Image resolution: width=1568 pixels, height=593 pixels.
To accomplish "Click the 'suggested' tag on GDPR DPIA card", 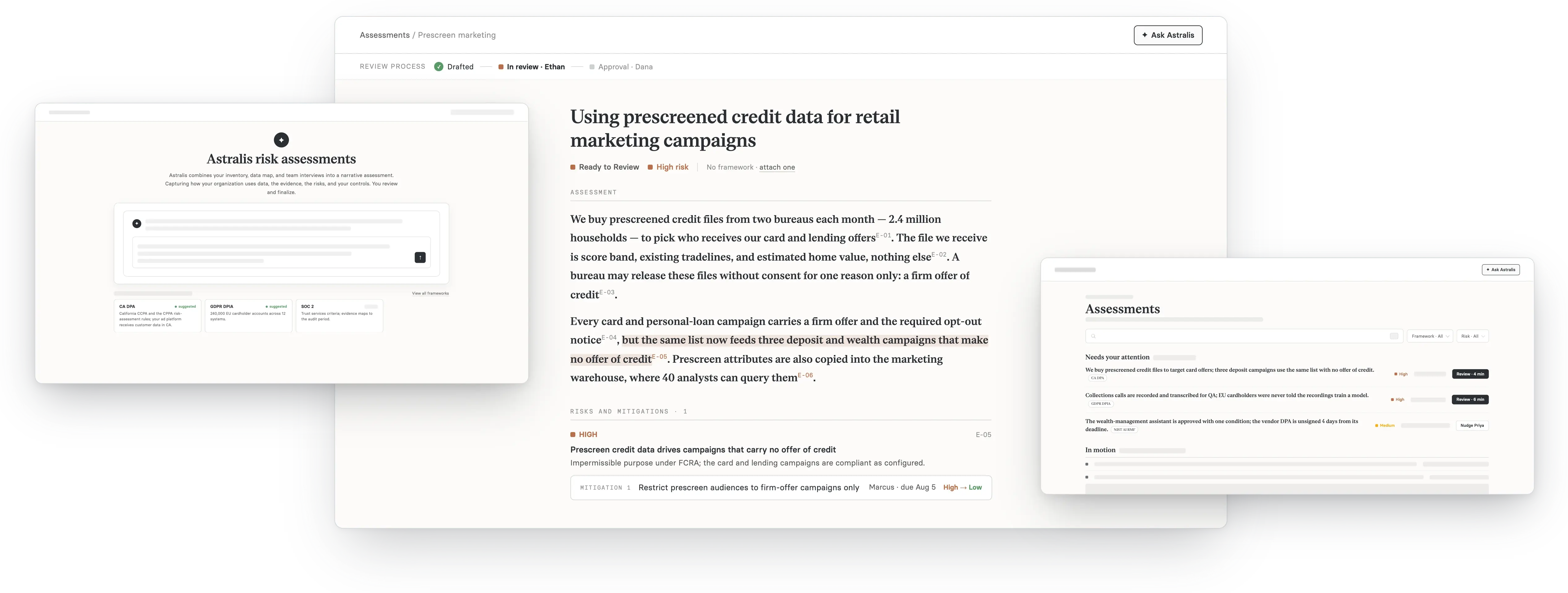I will pos(276,306).
